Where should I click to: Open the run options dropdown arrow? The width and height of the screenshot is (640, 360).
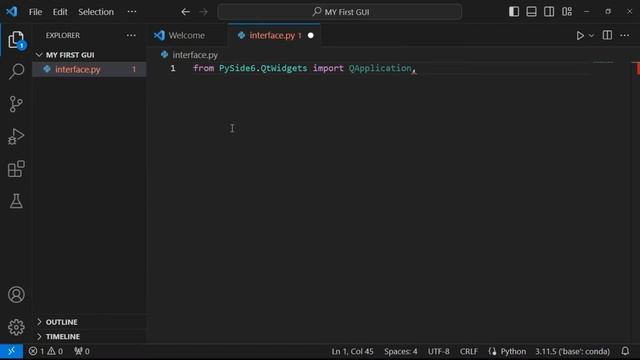tap(591, 36)
